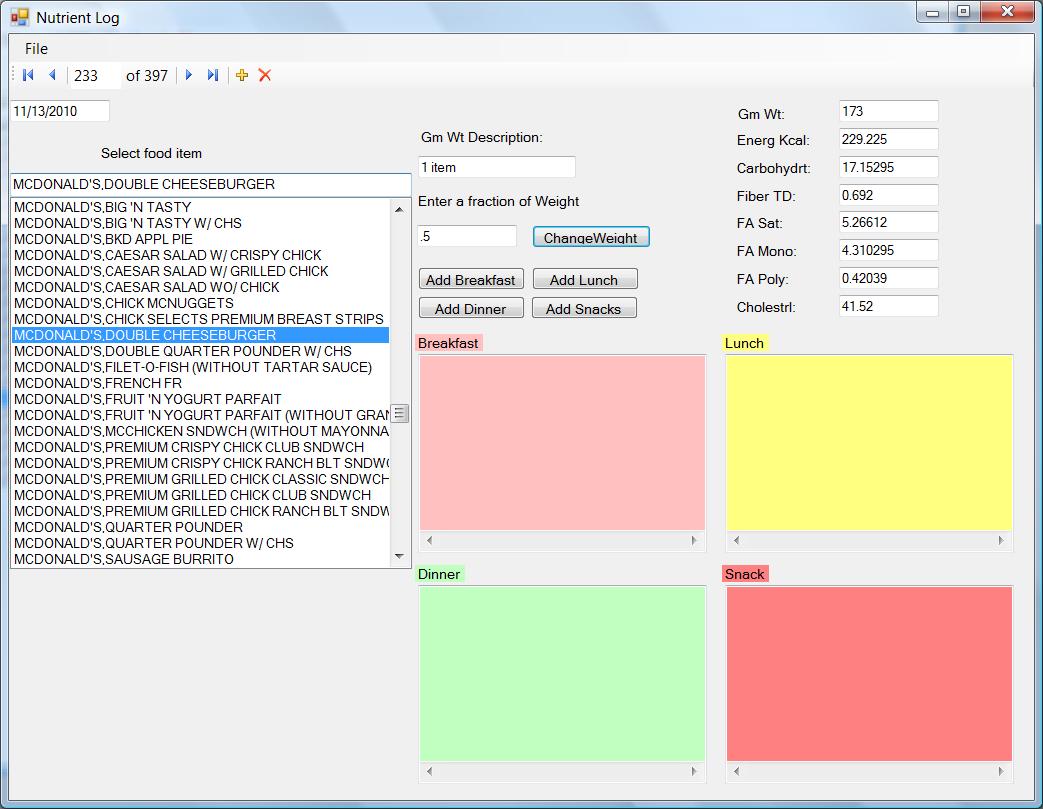Image resolution: width=1043 pixels, height=809 pixels.
Task: Select MCDONALD'S,QUARTER POUNDER W/ CHS
Action: 201,543
